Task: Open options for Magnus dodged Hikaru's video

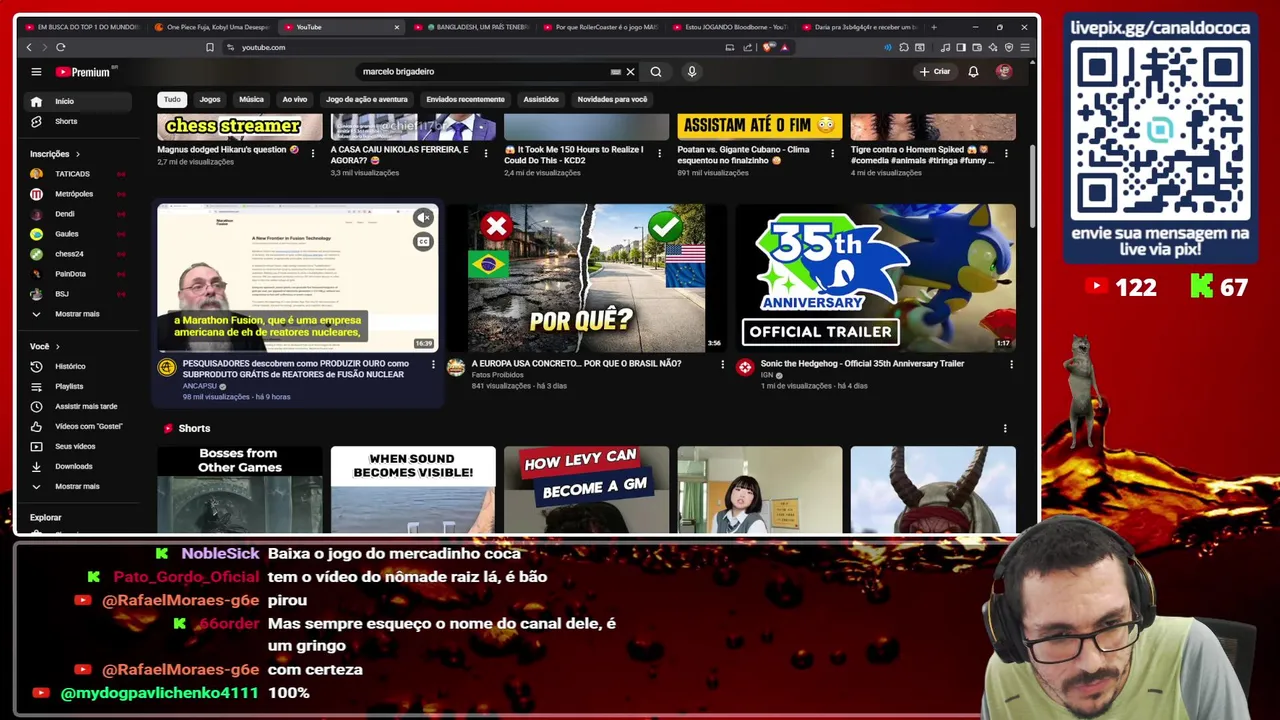Action: [x=313, y=153]
